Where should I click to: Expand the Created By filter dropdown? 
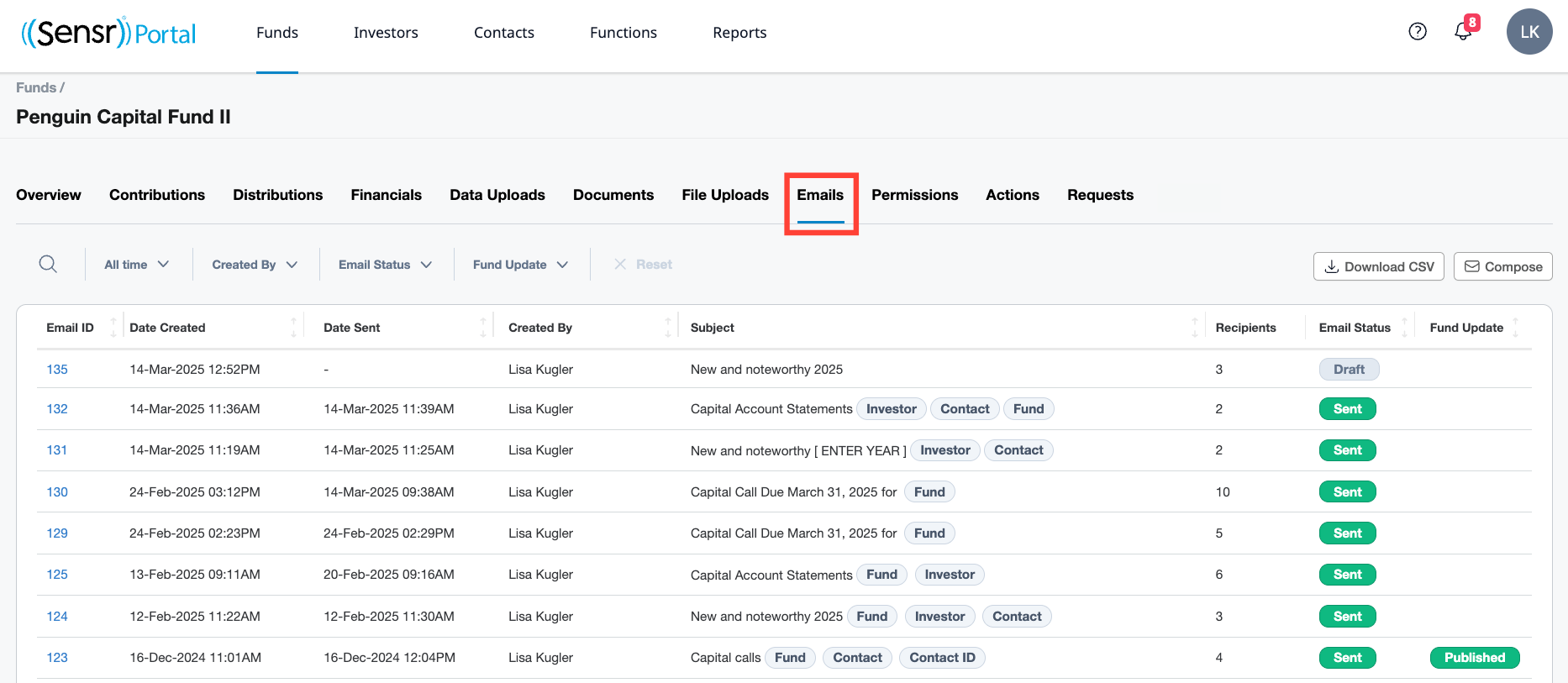tap(255, 265)
